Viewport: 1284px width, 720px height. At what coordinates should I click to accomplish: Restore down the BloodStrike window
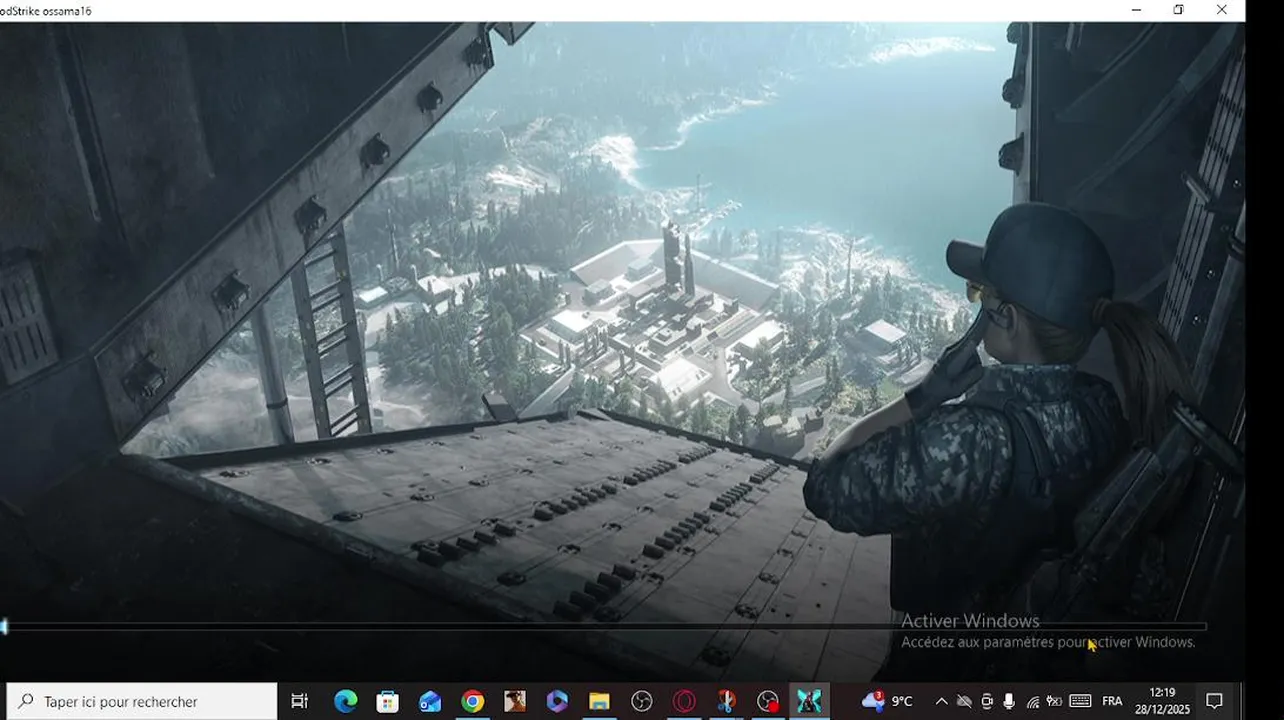[1179, 10]
